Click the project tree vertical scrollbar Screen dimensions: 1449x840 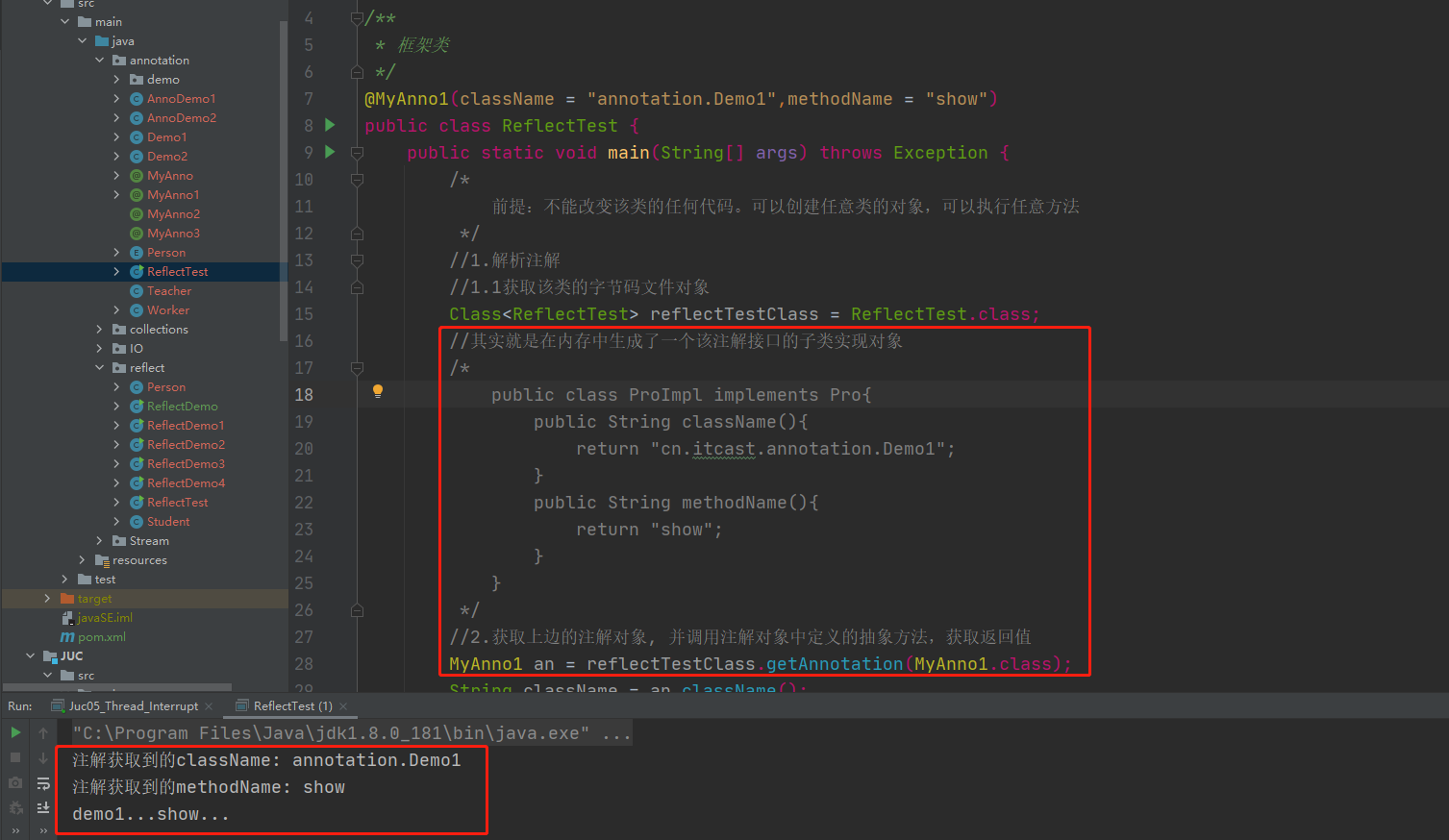click(284, 180)
